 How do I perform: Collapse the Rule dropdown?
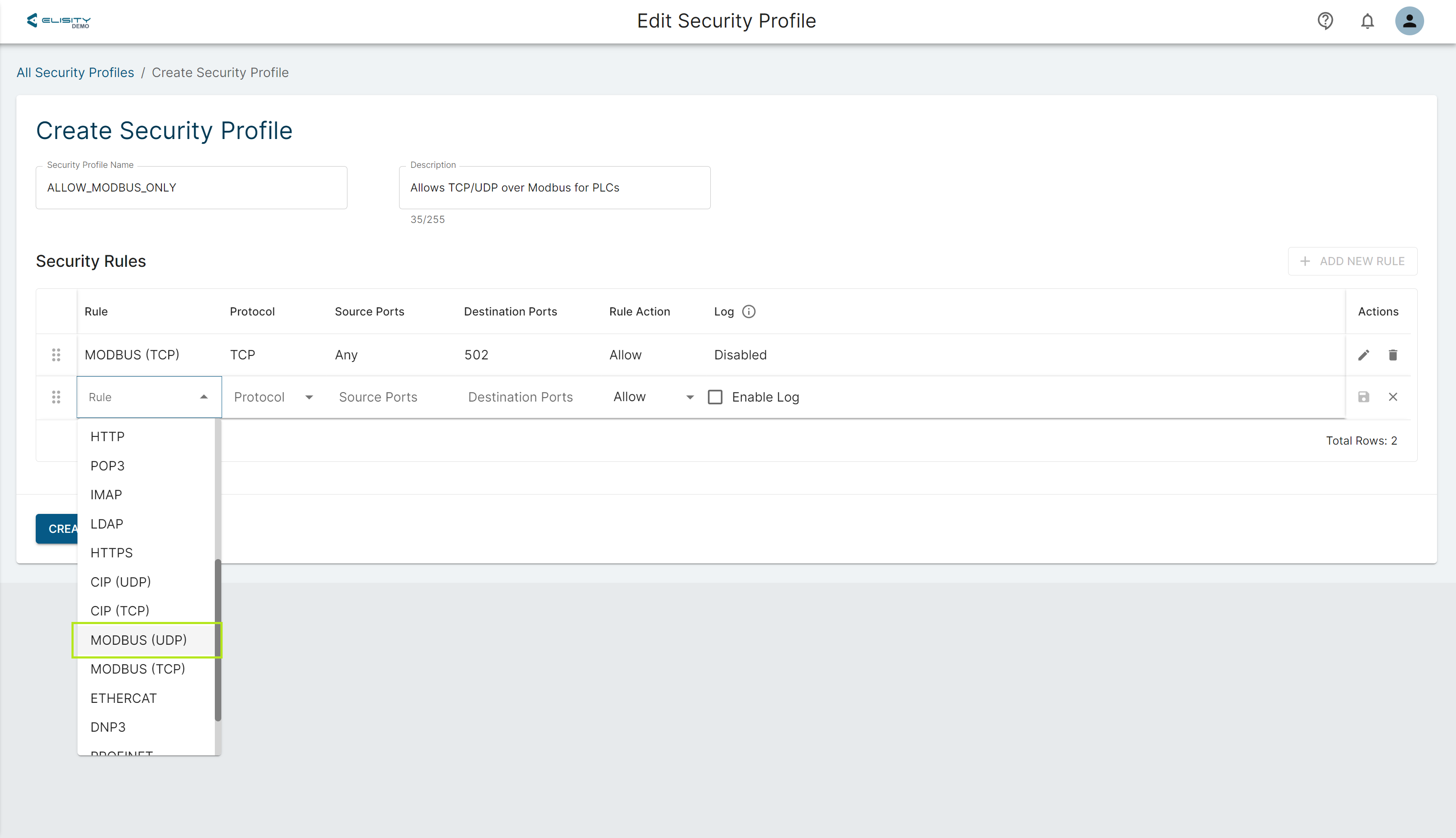click(204, 397)
